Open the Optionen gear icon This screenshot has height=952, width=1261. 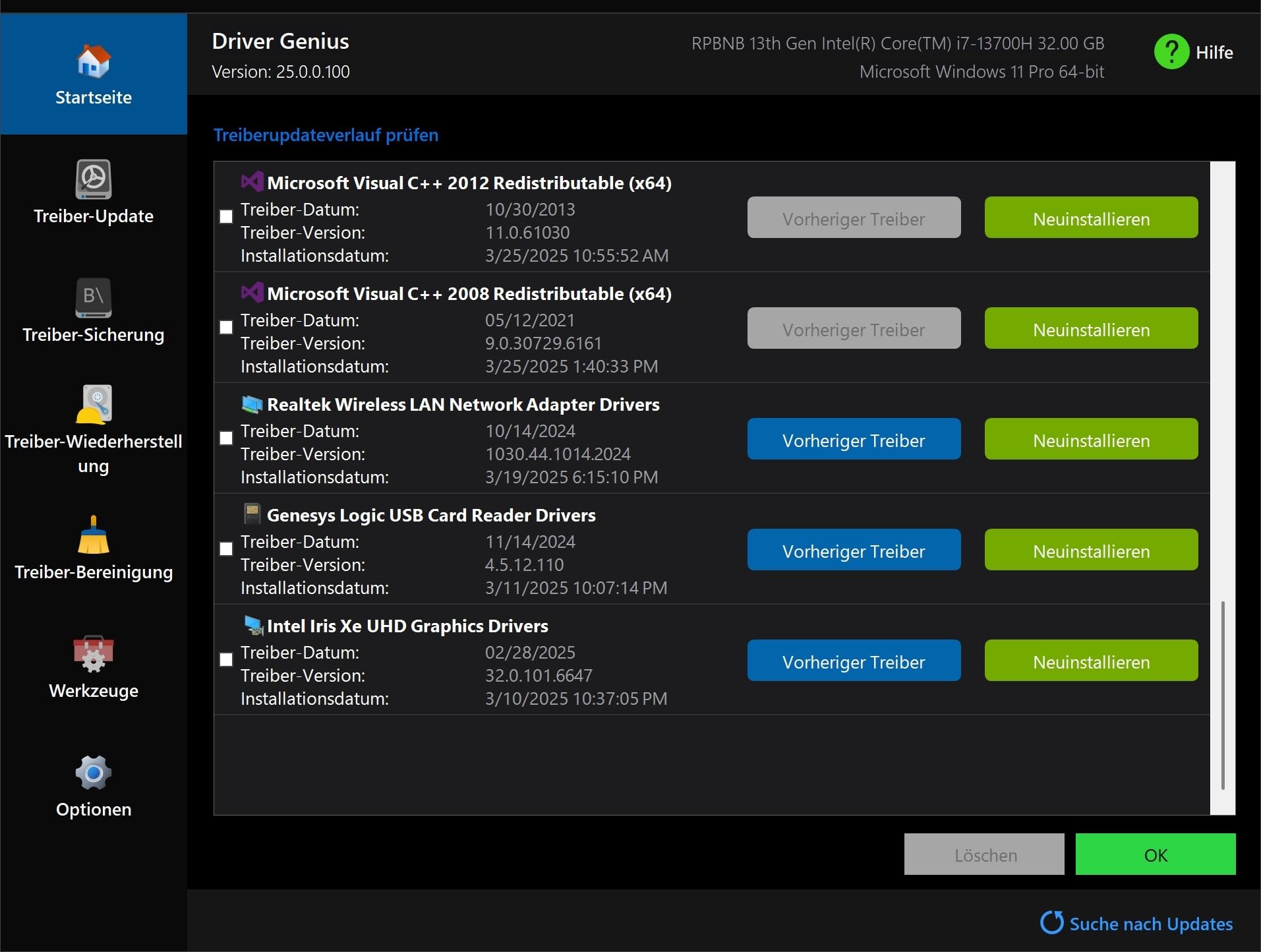coord(94,772)
